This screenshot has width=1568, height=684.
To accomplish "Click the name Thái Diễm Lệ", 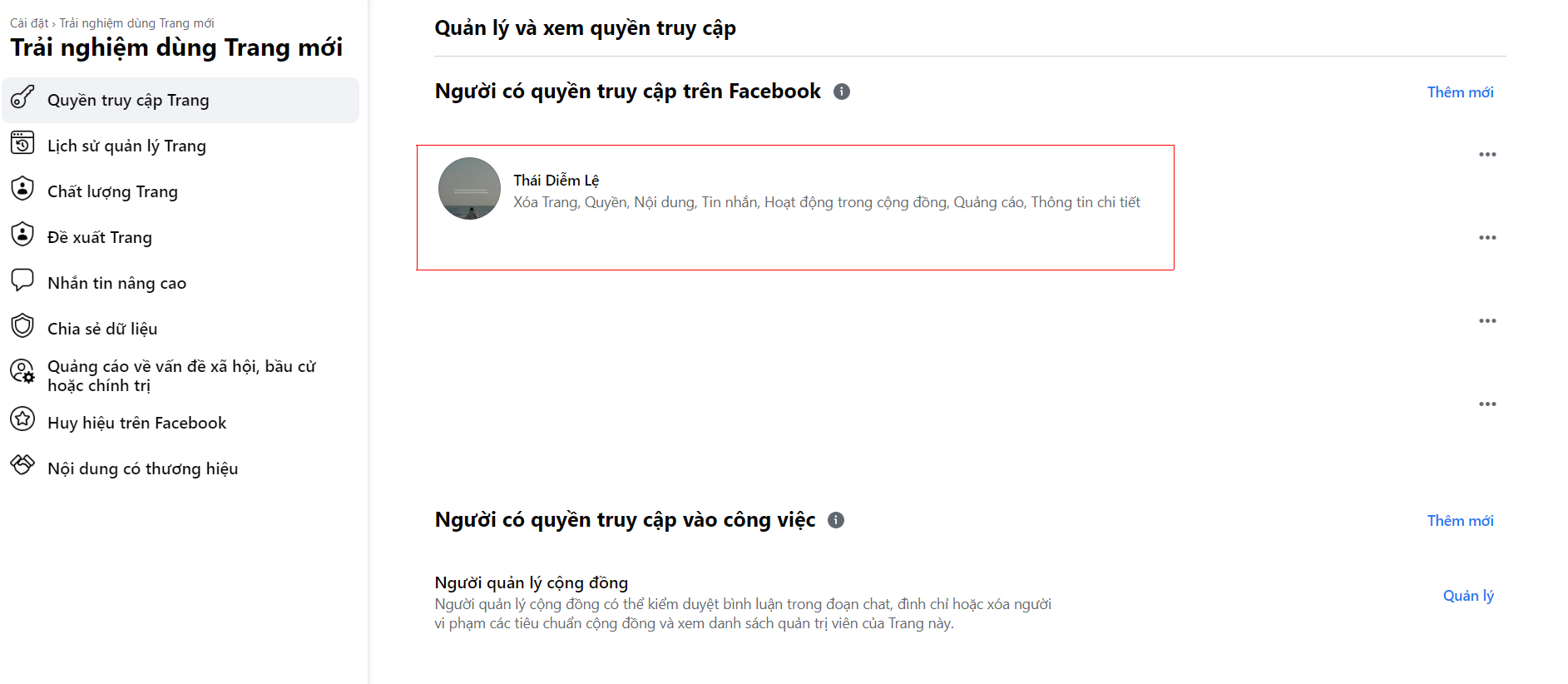I will click(556, 181).
